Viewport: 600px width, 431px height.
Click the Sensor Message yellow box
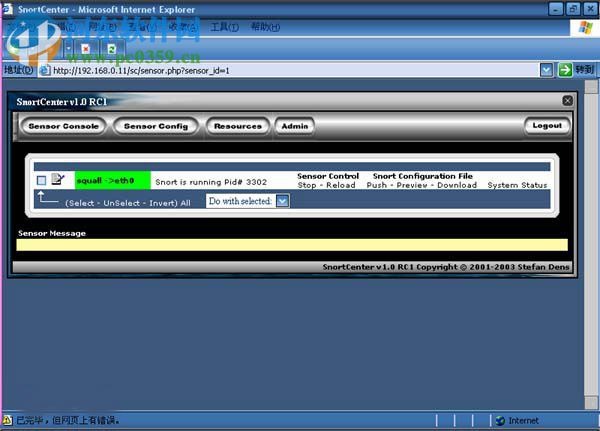click(x=292, y=245)
